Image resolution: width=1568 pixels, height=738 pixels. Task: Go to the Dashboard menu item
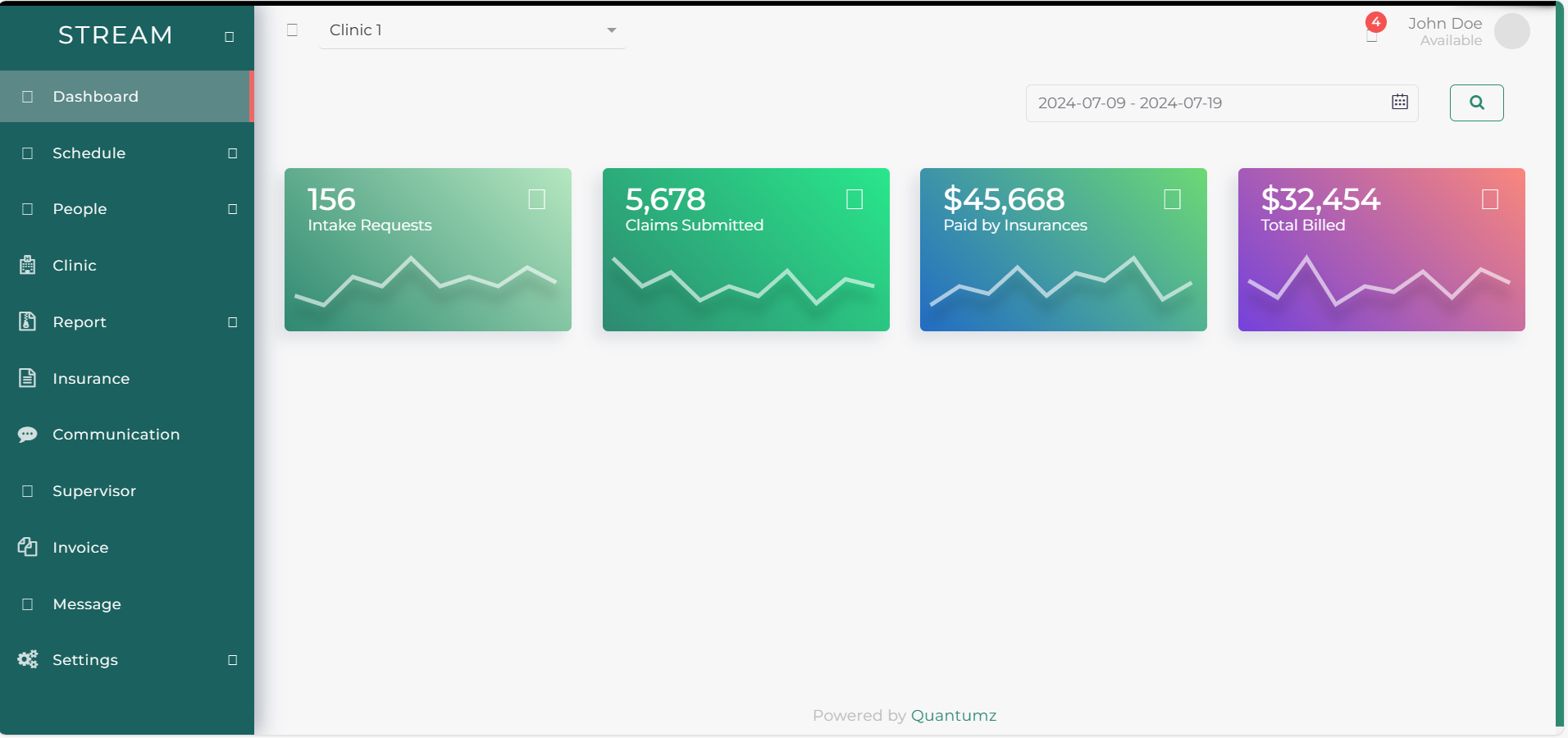click(95, 97)
